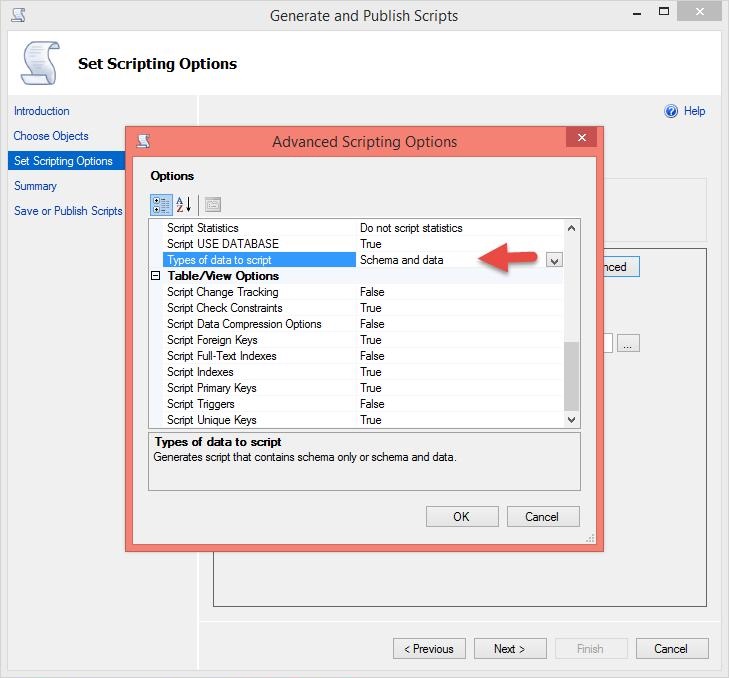Click True value of Script USE DATABASE
Image resolution: width=729 pixels, height=678 pixels.
click(x=371, y=244)
